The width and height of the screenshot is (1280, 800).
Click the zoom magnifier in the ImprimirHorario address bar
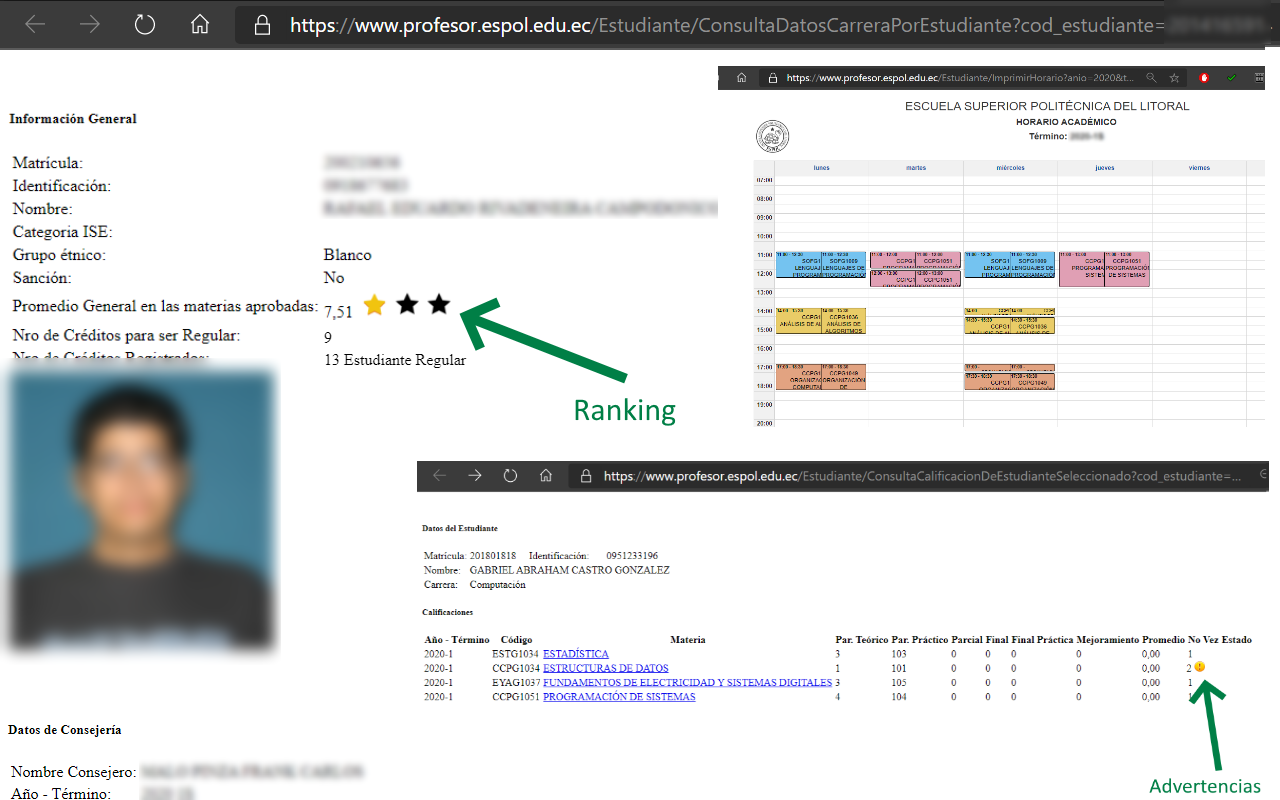pos(1152,77)
